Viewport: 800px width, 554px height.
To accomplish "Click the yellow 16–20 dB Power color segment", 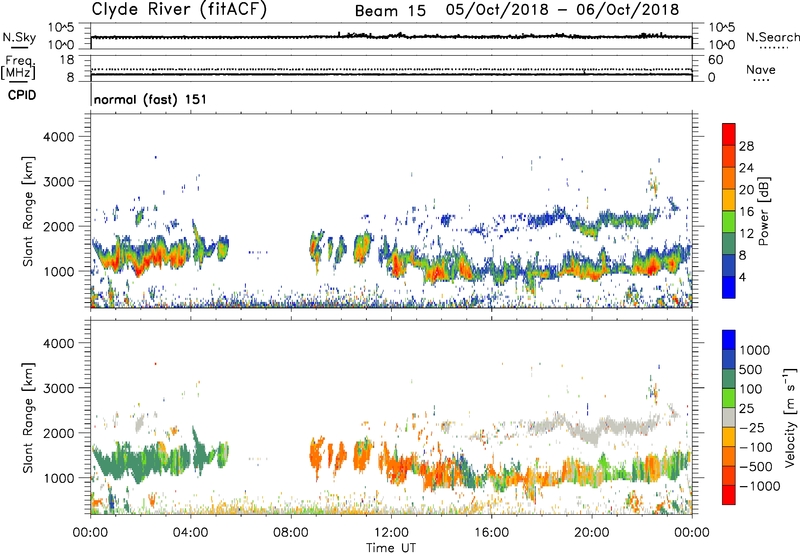I will point(729,200).
